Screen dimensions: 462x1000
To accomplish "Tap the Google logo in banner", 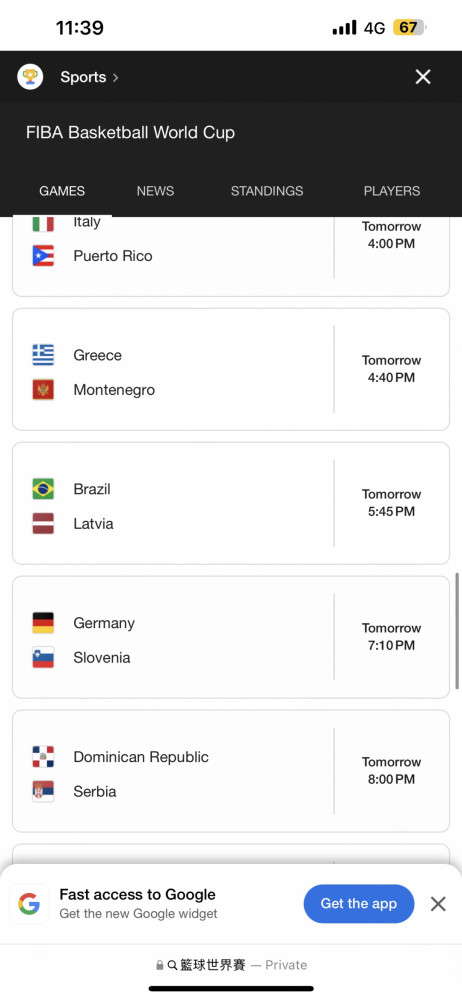I will (29, 904).
